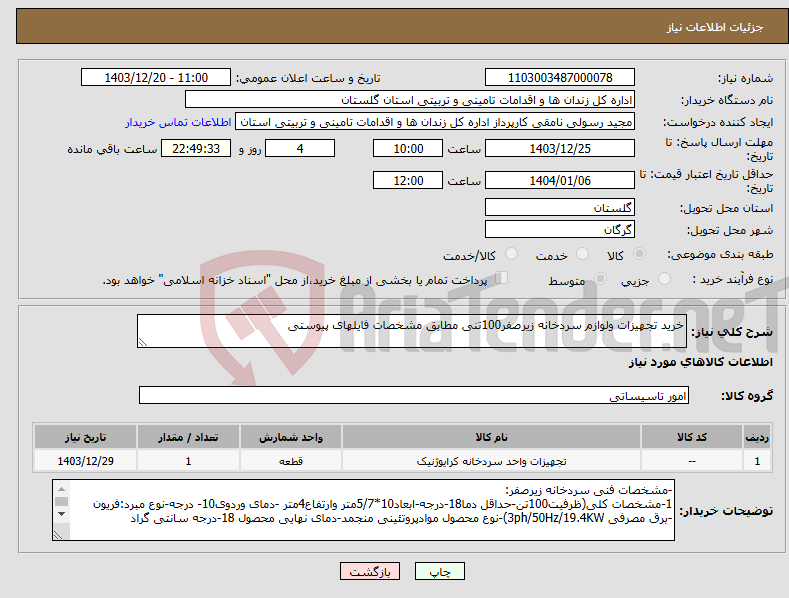This screenshot has width=789, height=598.
Task: Click the buyer organization name field
Action: point(410,100)
